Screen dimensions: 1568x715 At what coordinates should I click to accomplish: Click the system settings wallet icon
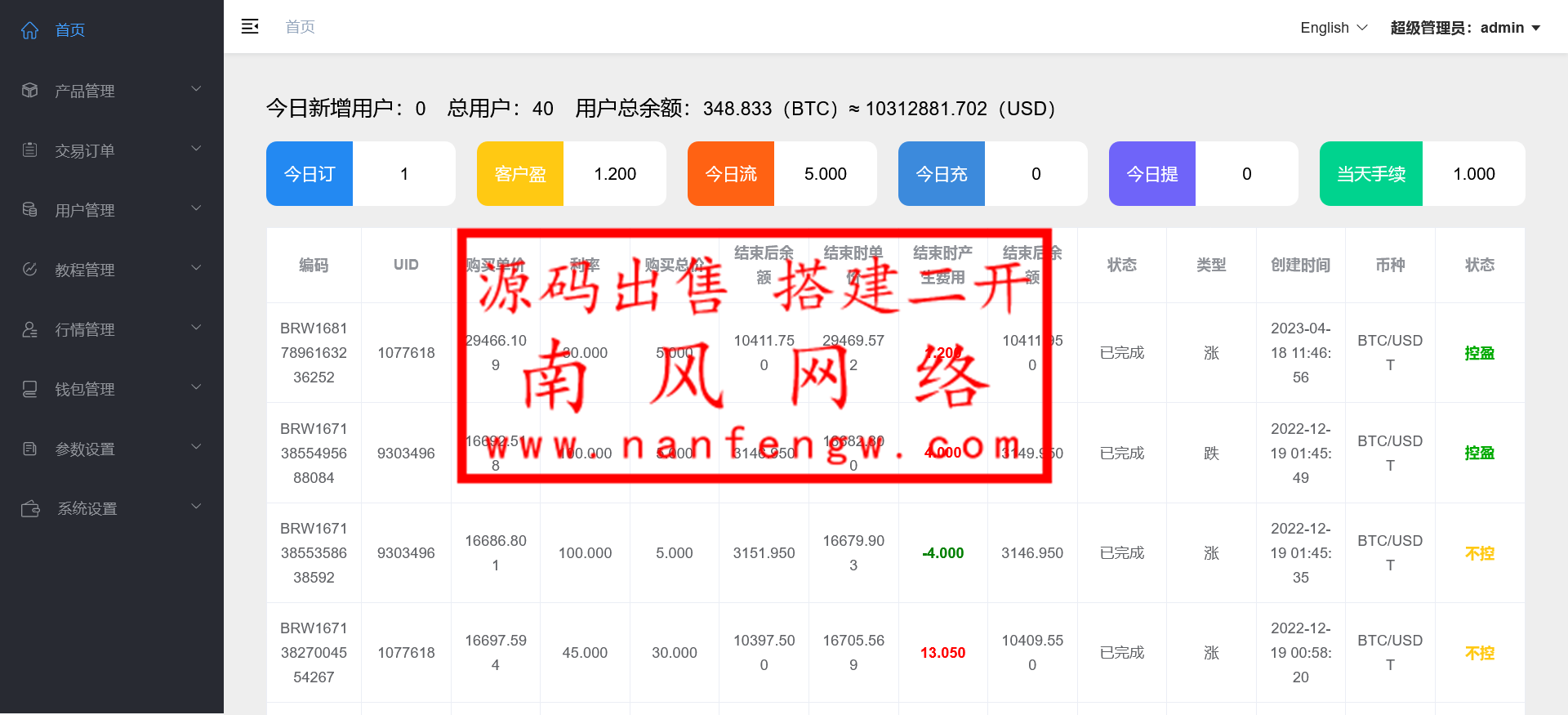pos(30,508)
